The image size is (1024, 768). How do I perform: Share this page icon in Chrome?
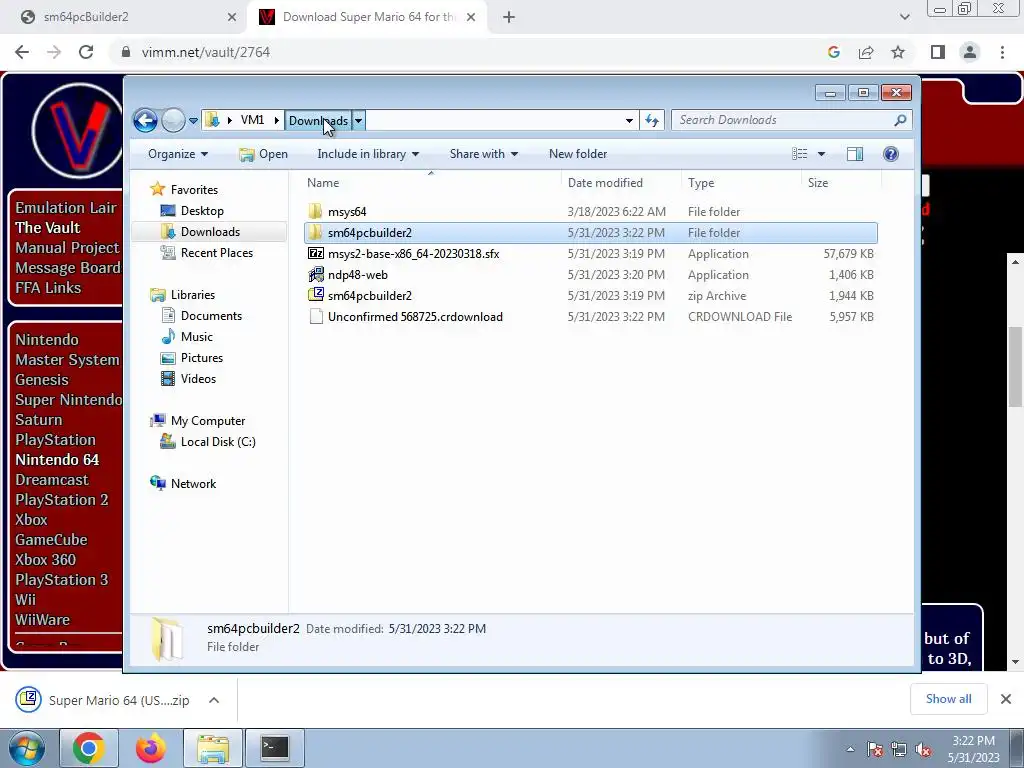click(866, 52)
